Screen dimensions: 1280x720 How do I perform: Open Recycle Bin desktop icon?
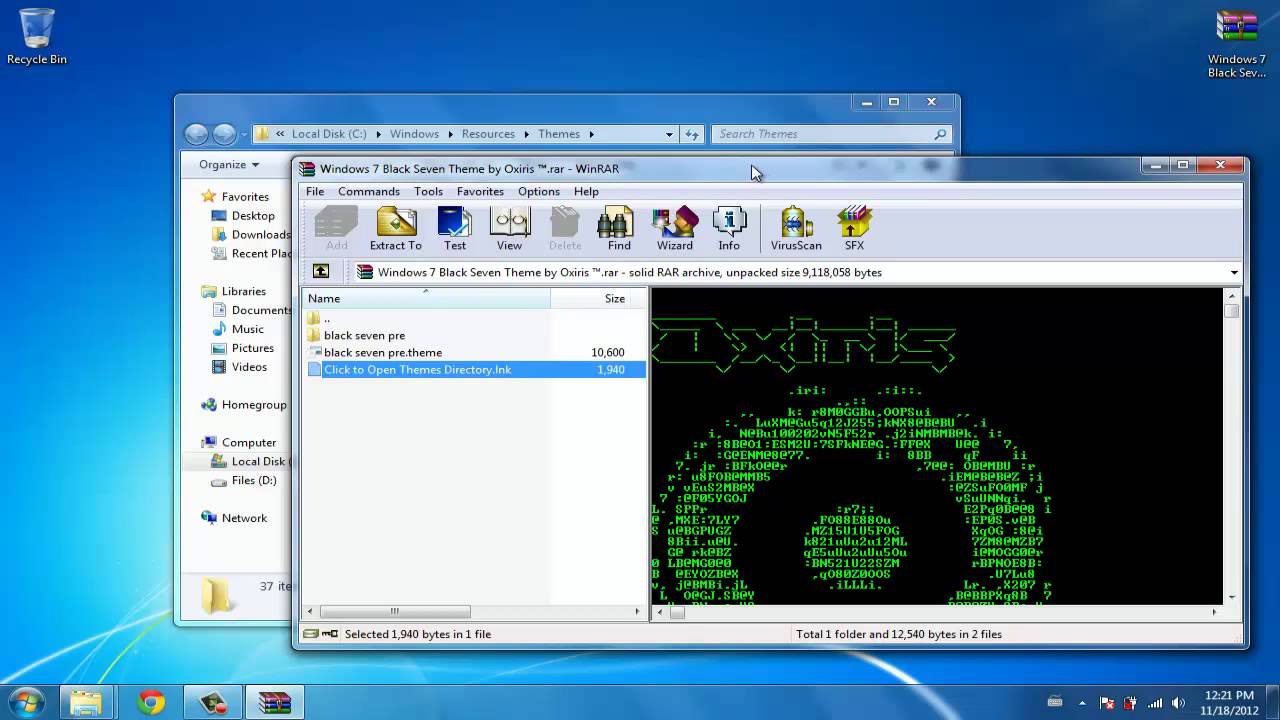pyautogui.click(x=37, y=37)
